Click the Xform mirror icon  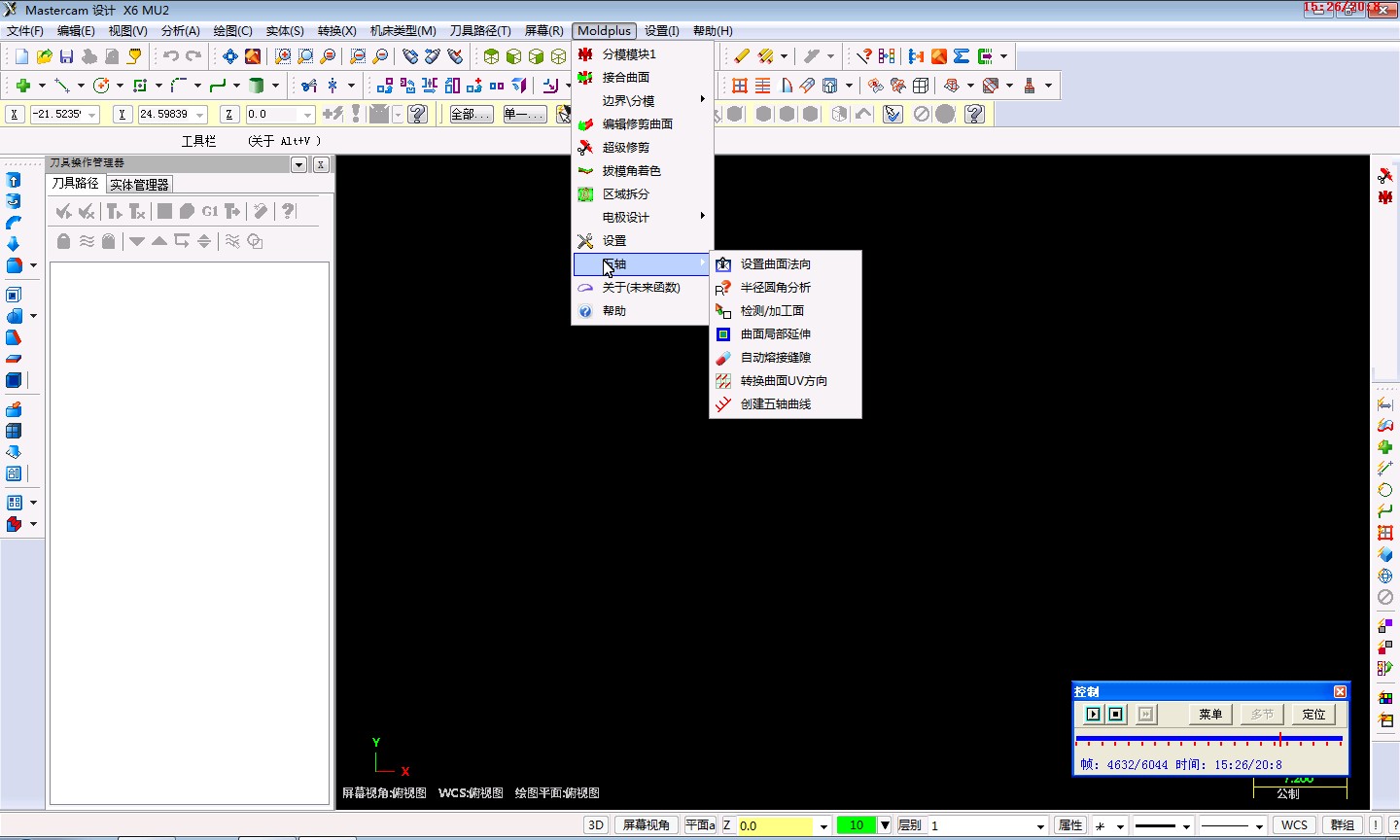tap(429, 86)
